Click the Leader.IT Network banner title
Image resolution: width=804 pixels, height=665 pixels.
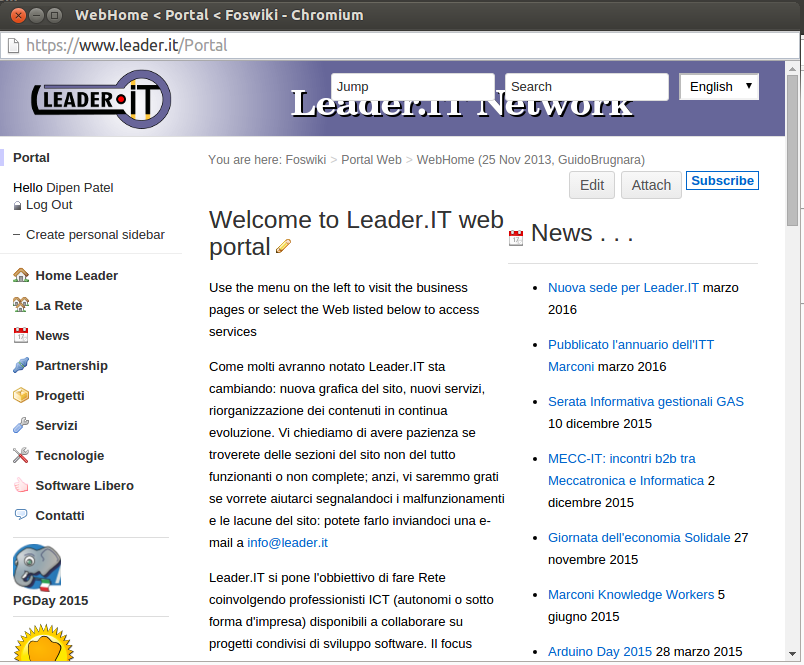point(462,105)
